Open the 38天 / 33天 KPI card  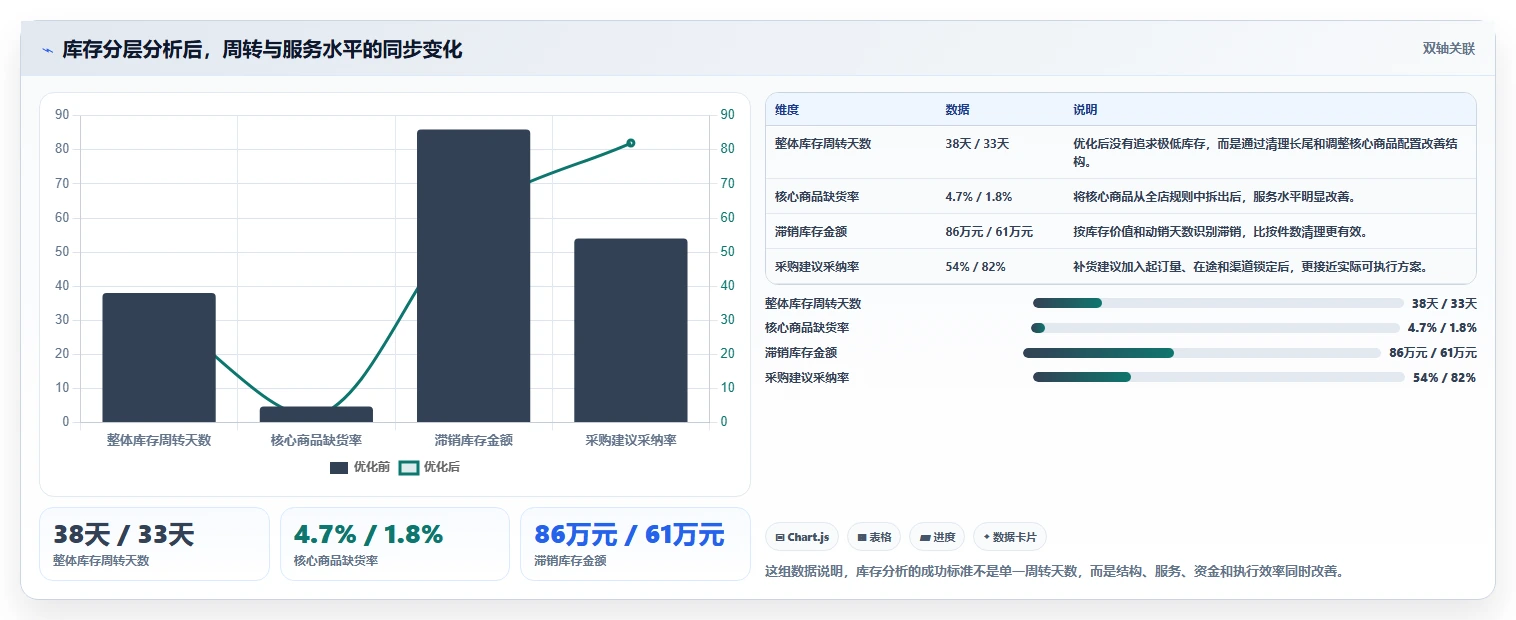click(154, 544)
